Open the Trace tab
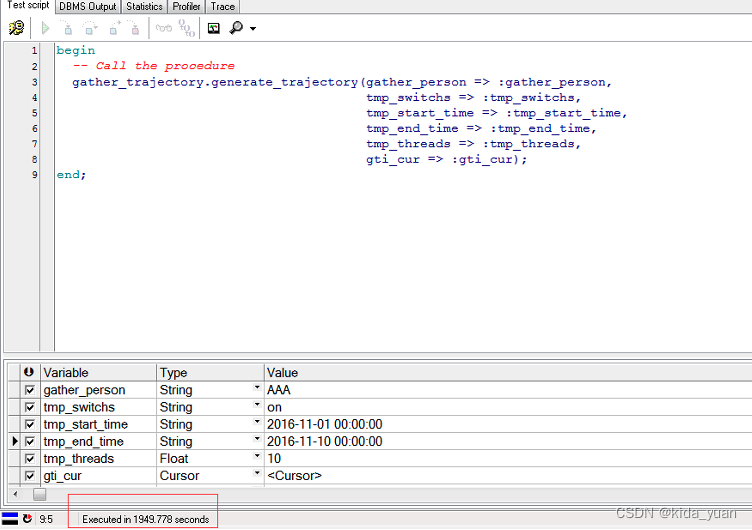The height and width of the screenshot is (530, 752). click(x=223, y=7)
